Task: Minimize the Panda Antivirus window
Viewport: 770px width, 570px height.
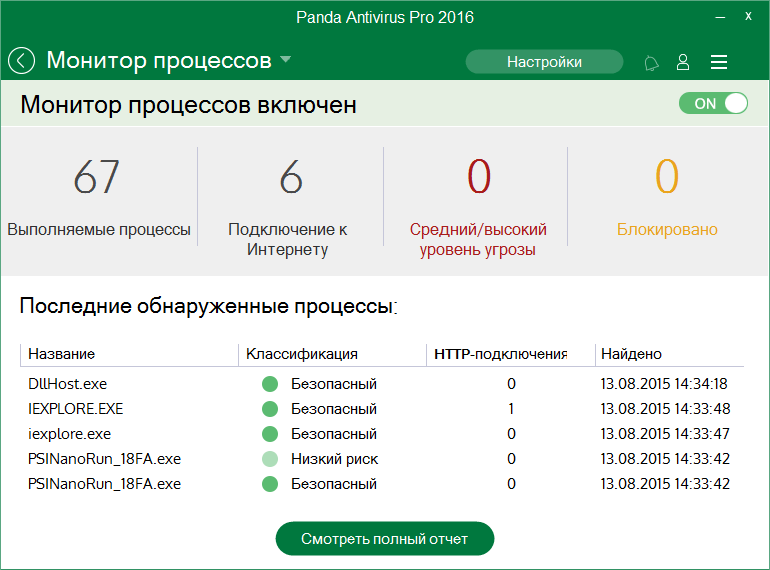Action: (x=720, y=17)
